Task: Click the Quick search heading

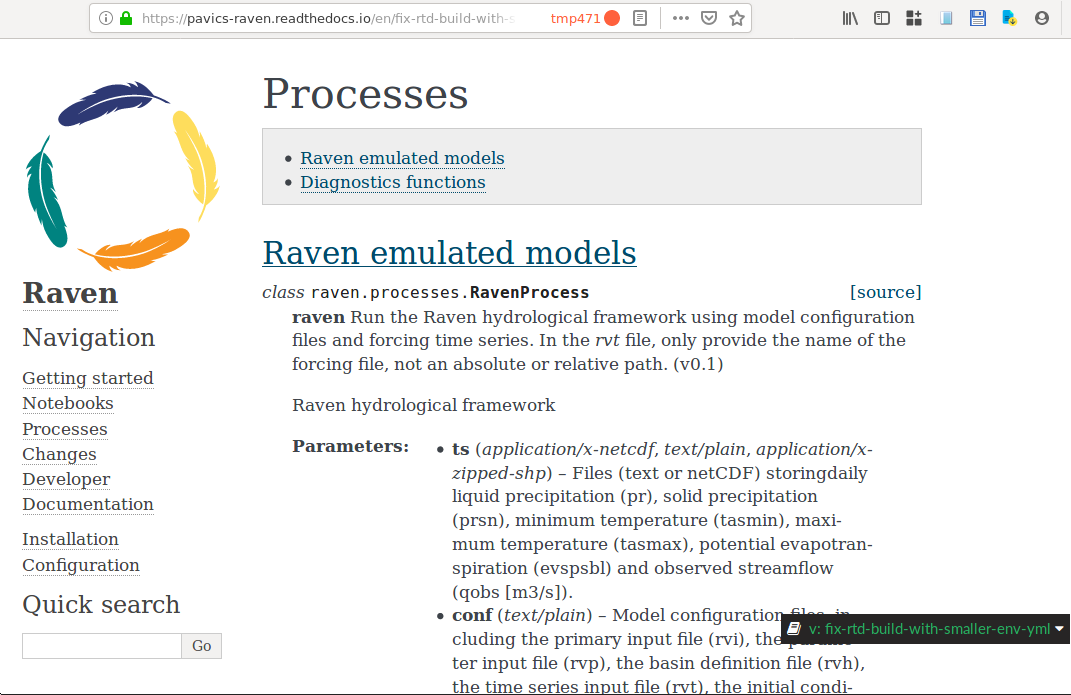Action: pos(101,605)
